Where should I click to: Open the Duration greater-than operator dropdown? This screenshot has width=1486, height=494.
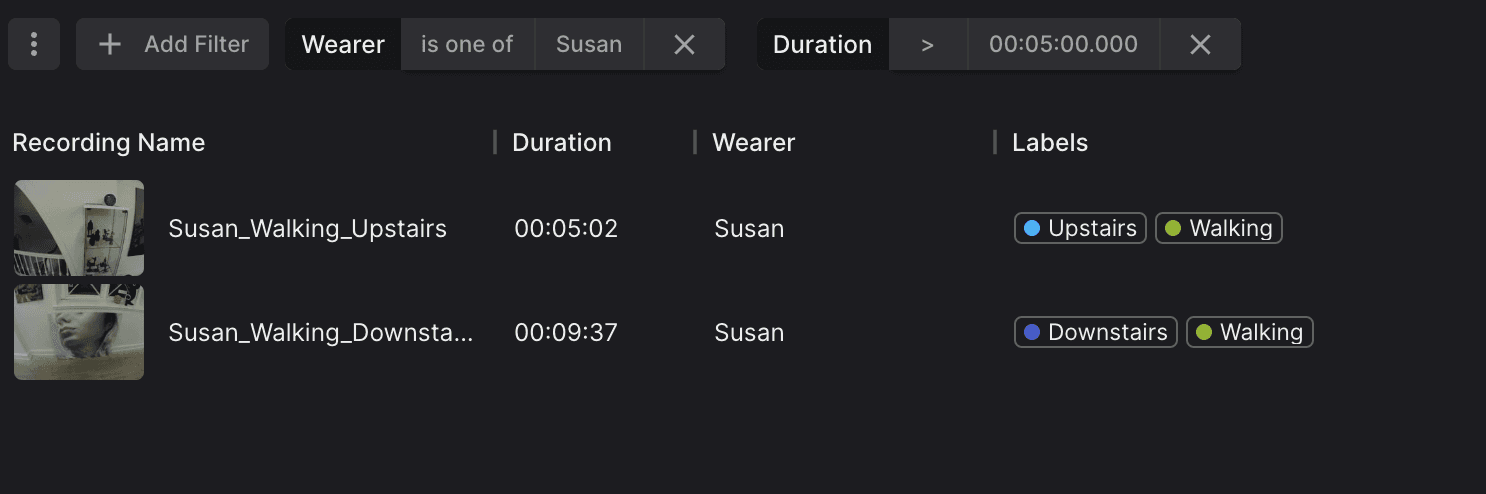(928, 44)
